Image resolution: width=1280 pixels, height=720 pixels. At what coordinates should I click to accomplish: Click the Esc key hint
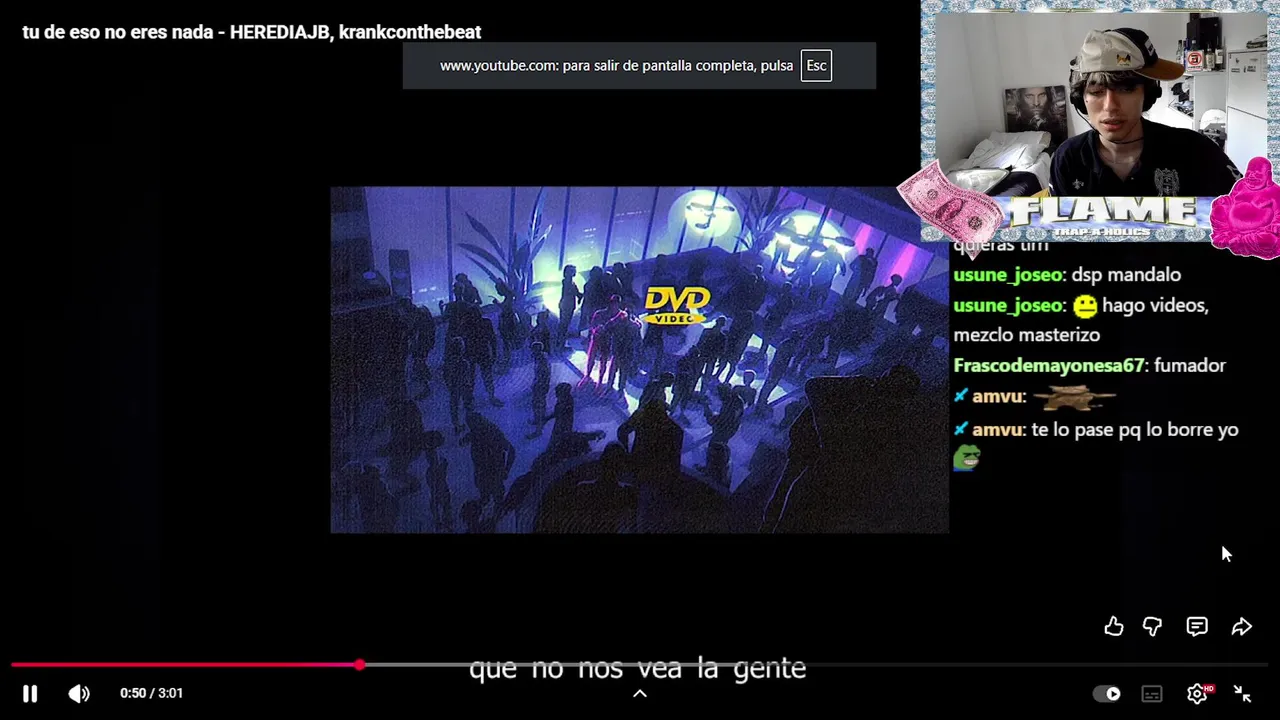(816, 66)
